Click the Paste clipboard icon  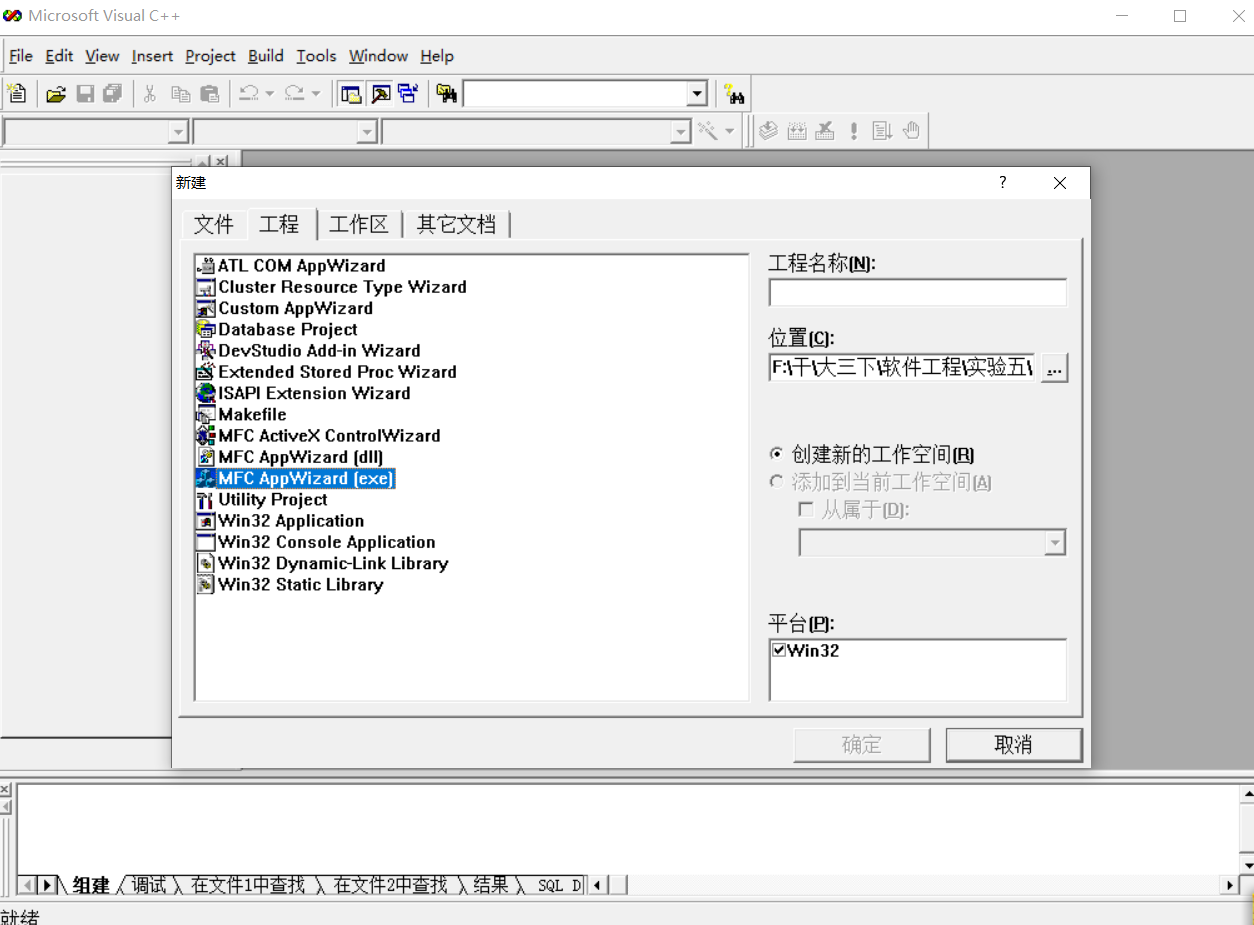point(209,94)
